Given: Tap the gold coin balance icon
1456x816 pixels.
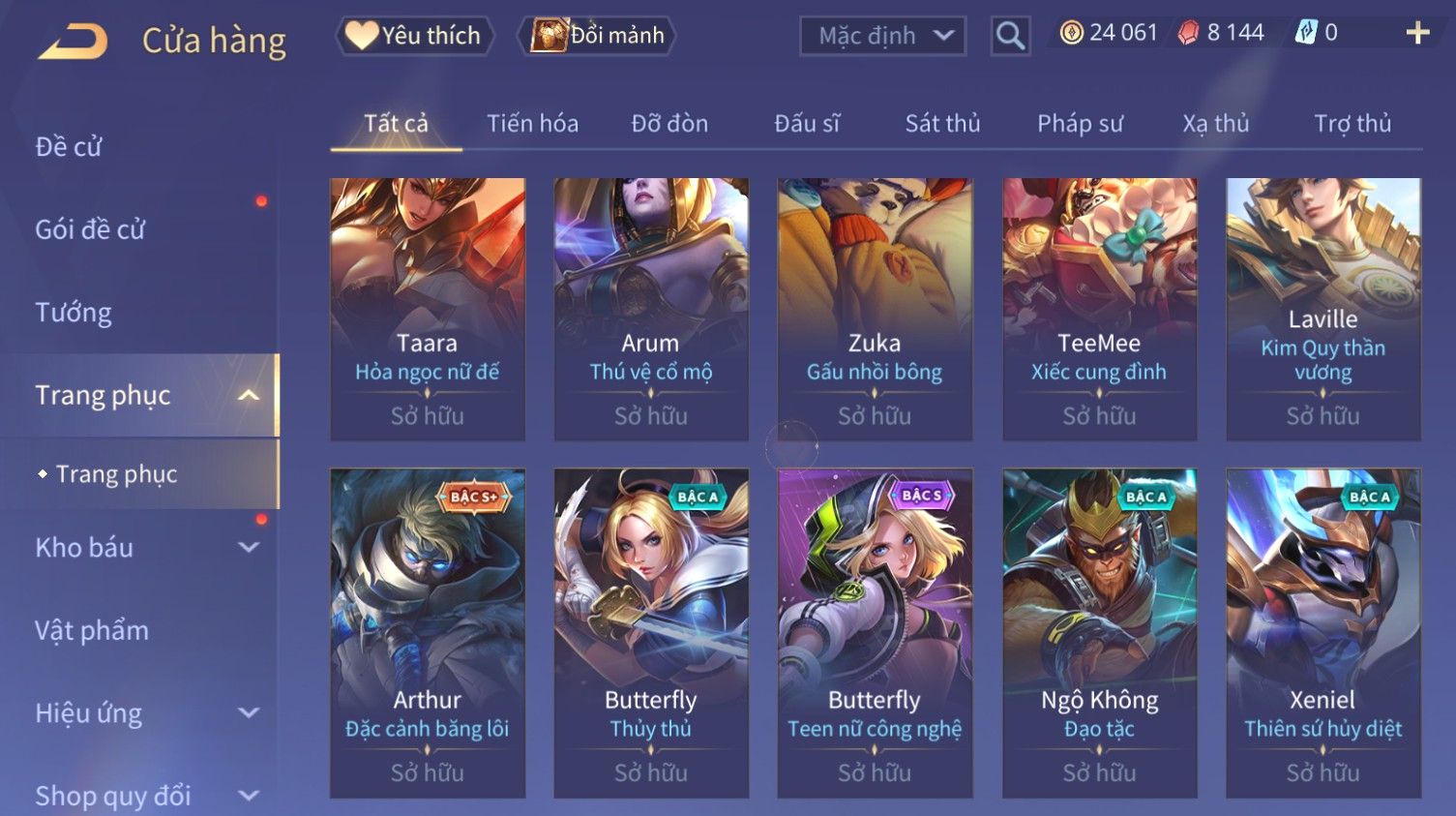Looking at the screenshot, I should tap(1071, 33).
